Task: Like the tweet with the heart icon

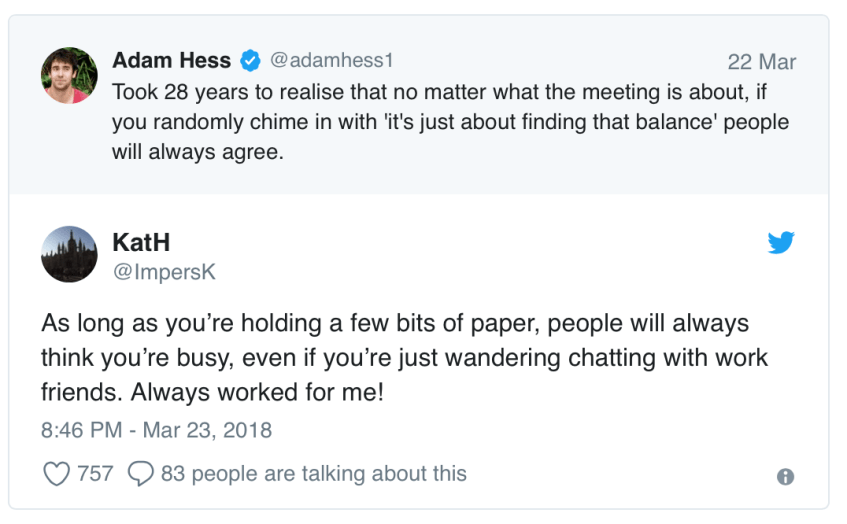Action: pos(56,473)
